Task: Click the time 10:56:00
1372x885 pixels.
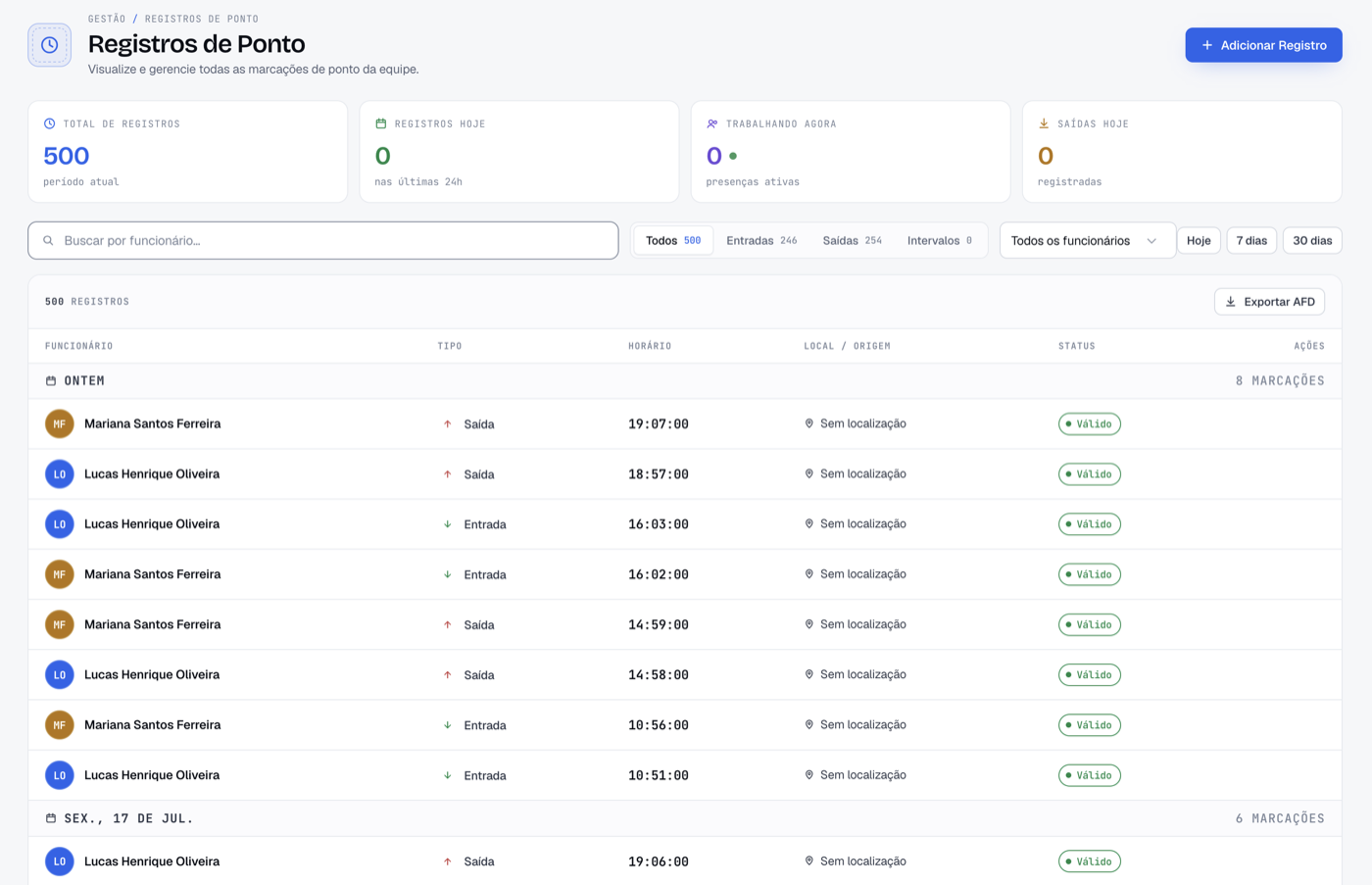Action: click(659, 725)
